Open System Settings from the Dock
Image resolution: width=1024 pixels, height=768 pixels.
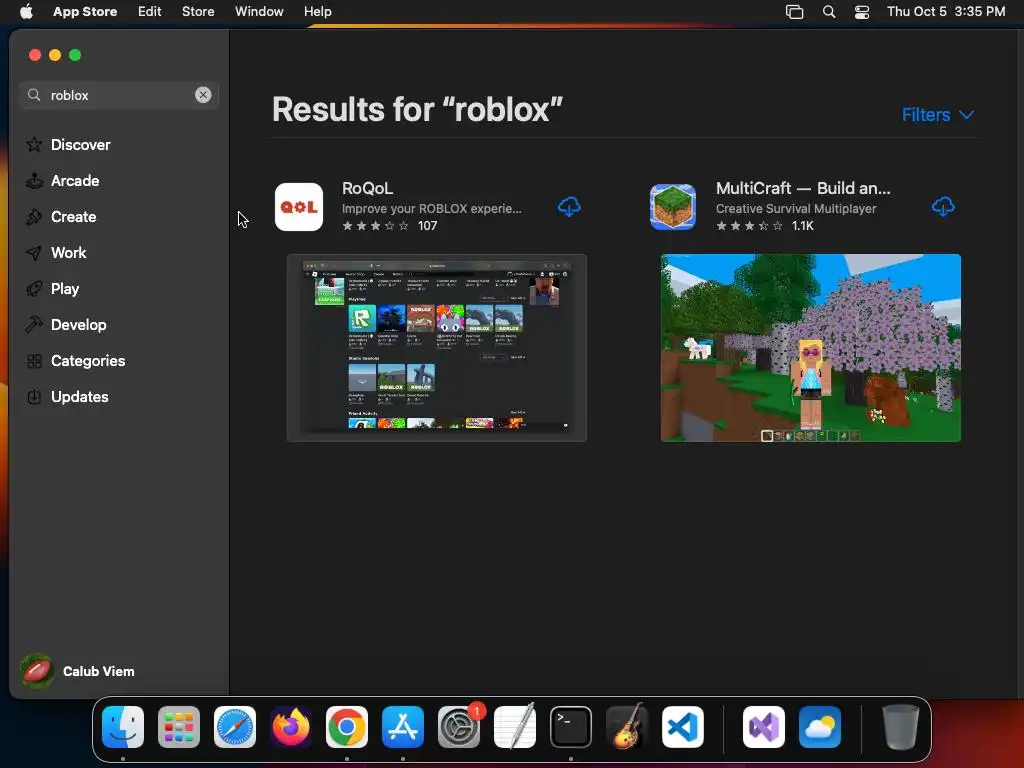(459, 727)
